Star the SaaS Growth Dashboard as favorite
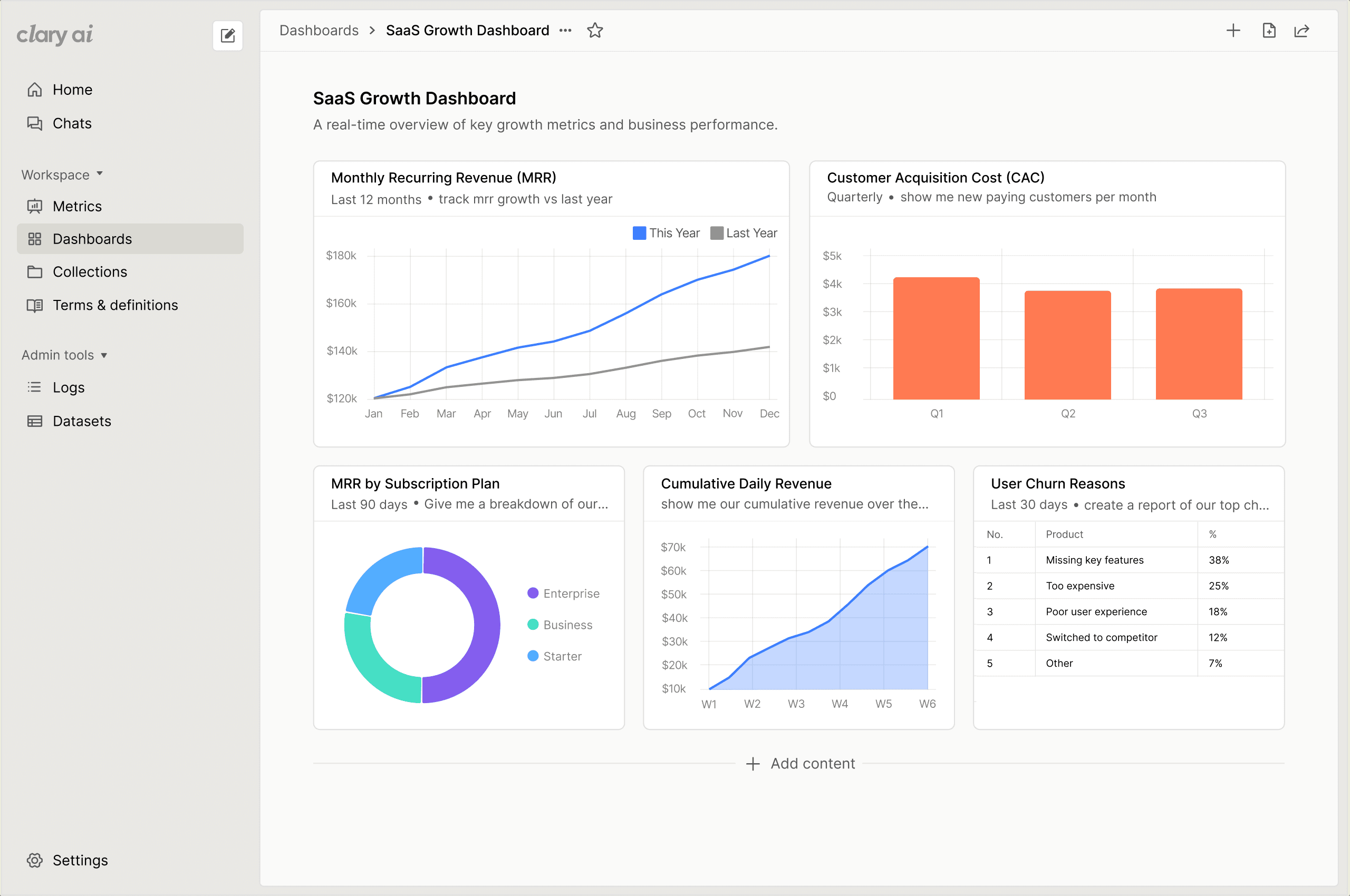This screenshot has height=896, width=1350. [x=595, y=30]
